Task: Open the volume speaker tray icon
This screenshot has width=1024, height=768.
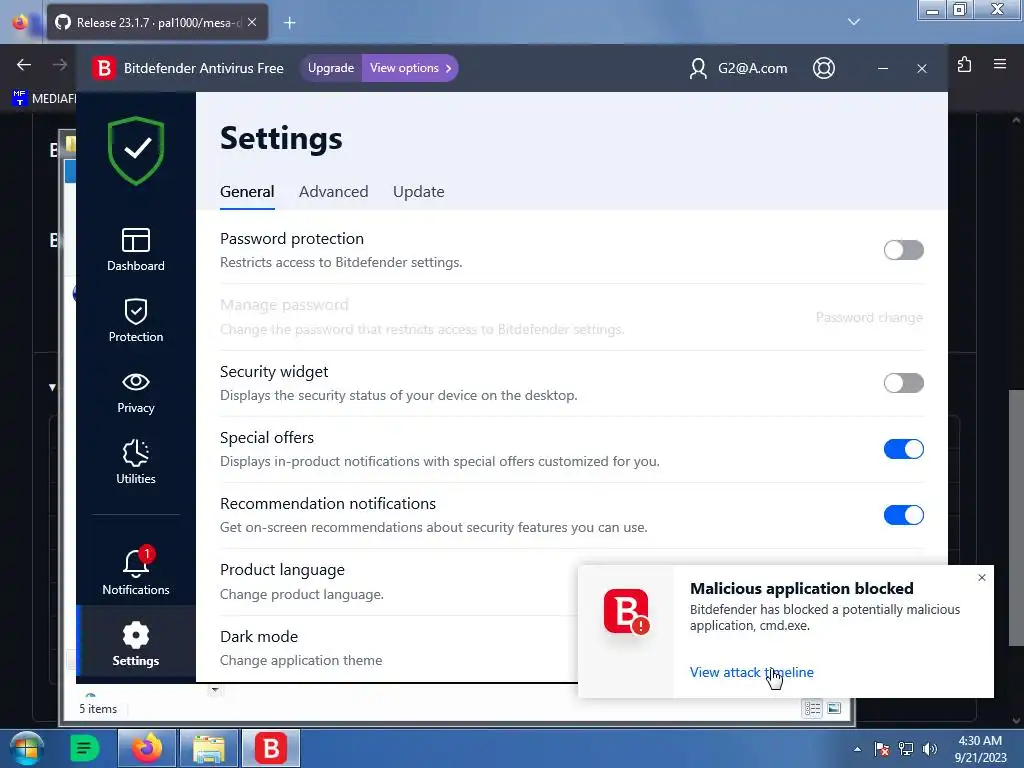Action: [930, 749]
